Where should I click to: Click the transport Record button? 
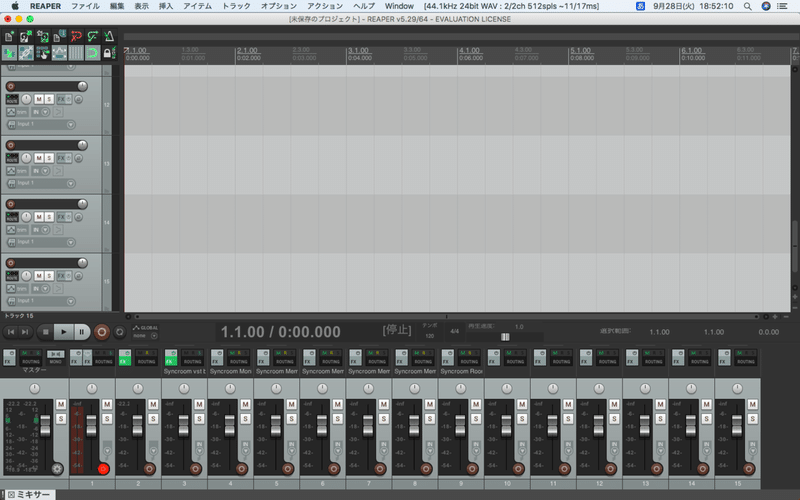(102, 332)
